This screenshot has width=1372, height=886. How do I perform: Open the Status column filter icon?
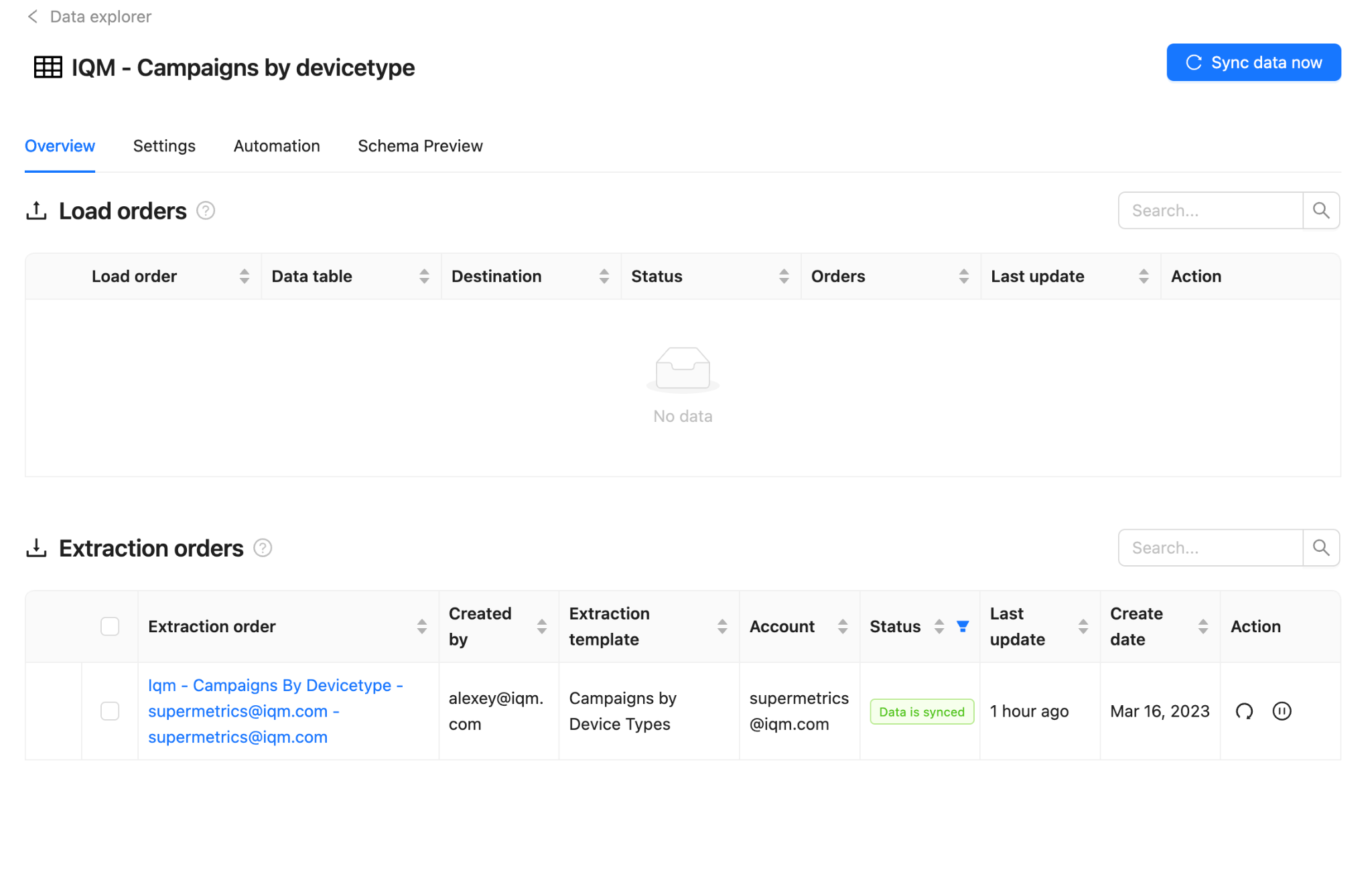pyautogui.click(x=963, y=626)
